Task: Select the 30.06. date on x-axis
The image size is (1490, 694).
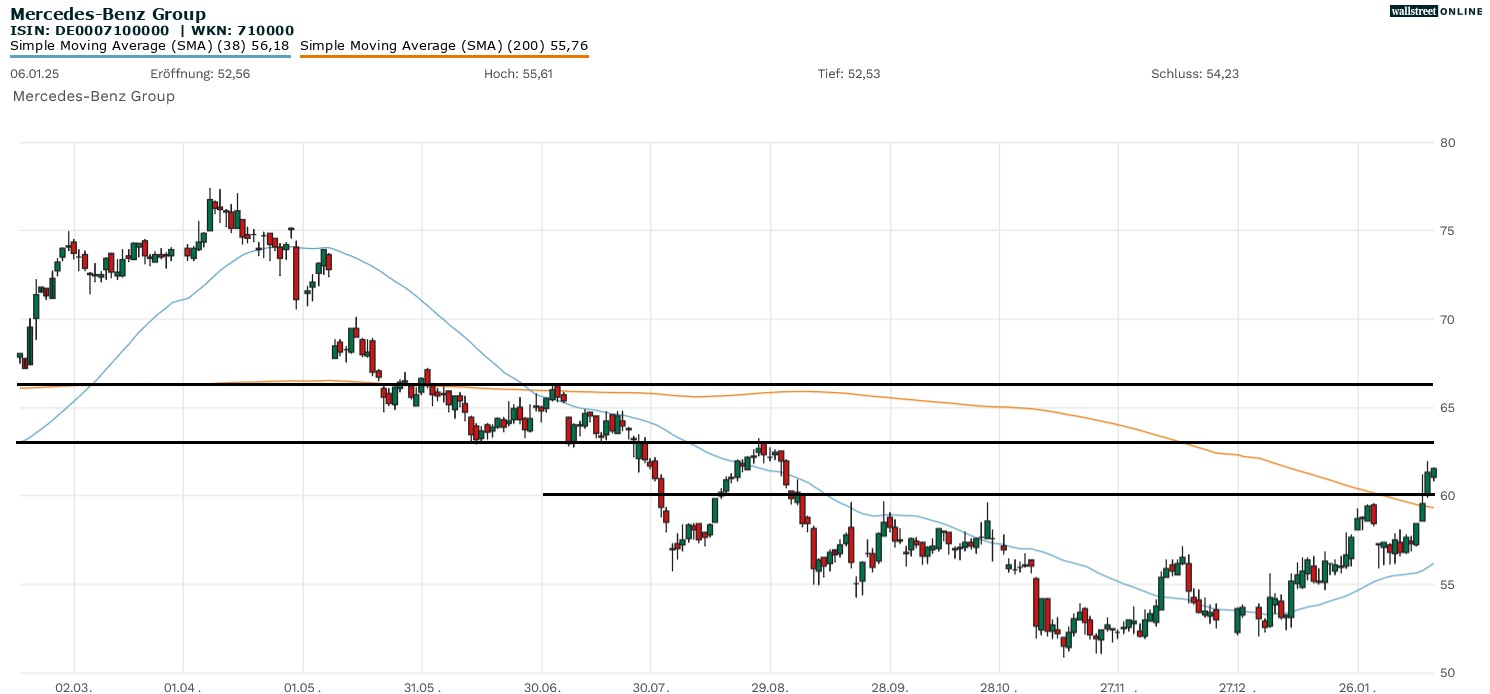Action: click(541, 688)
